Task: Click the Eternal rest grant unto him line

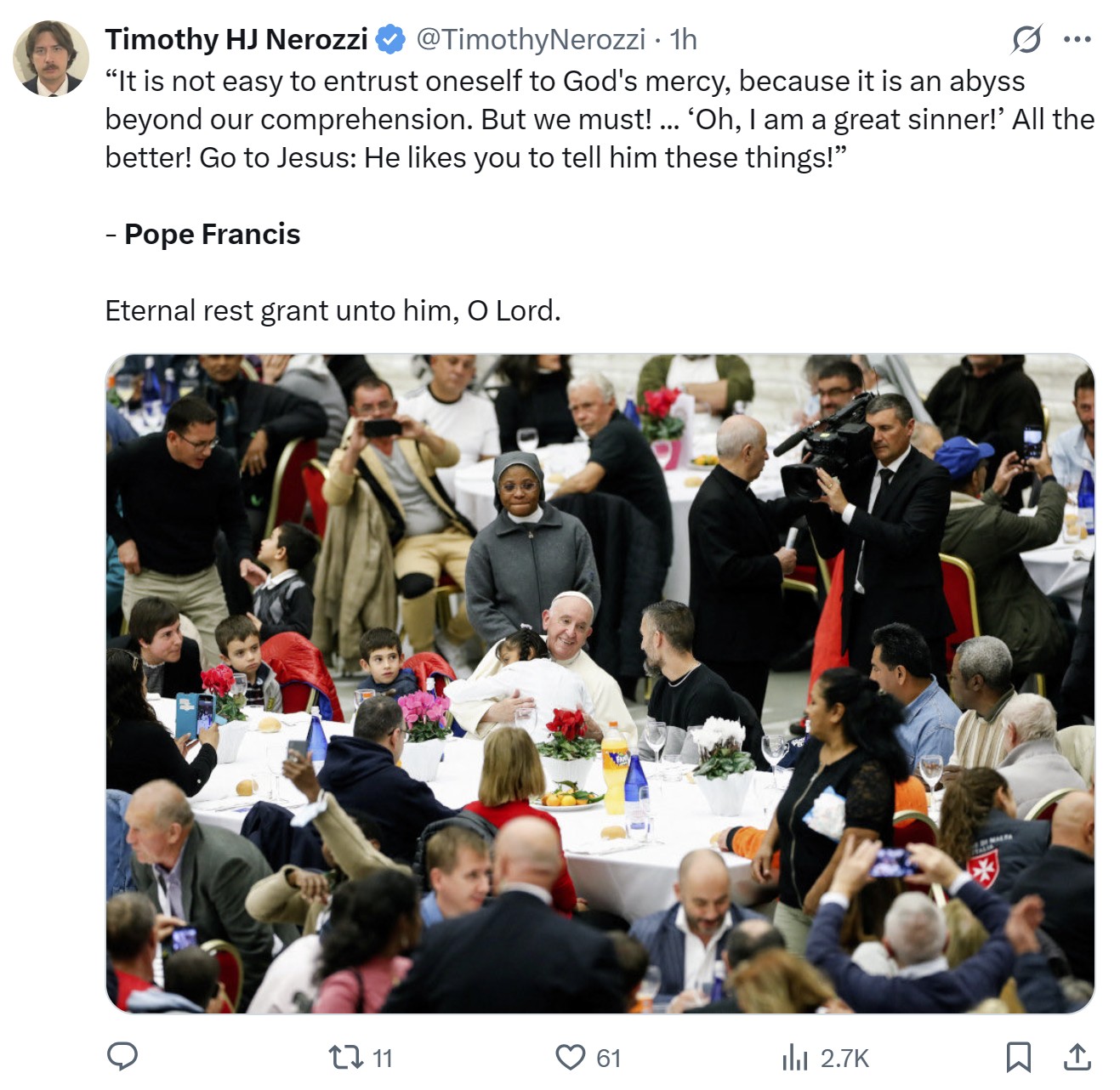Action: (x=333, y=310)
